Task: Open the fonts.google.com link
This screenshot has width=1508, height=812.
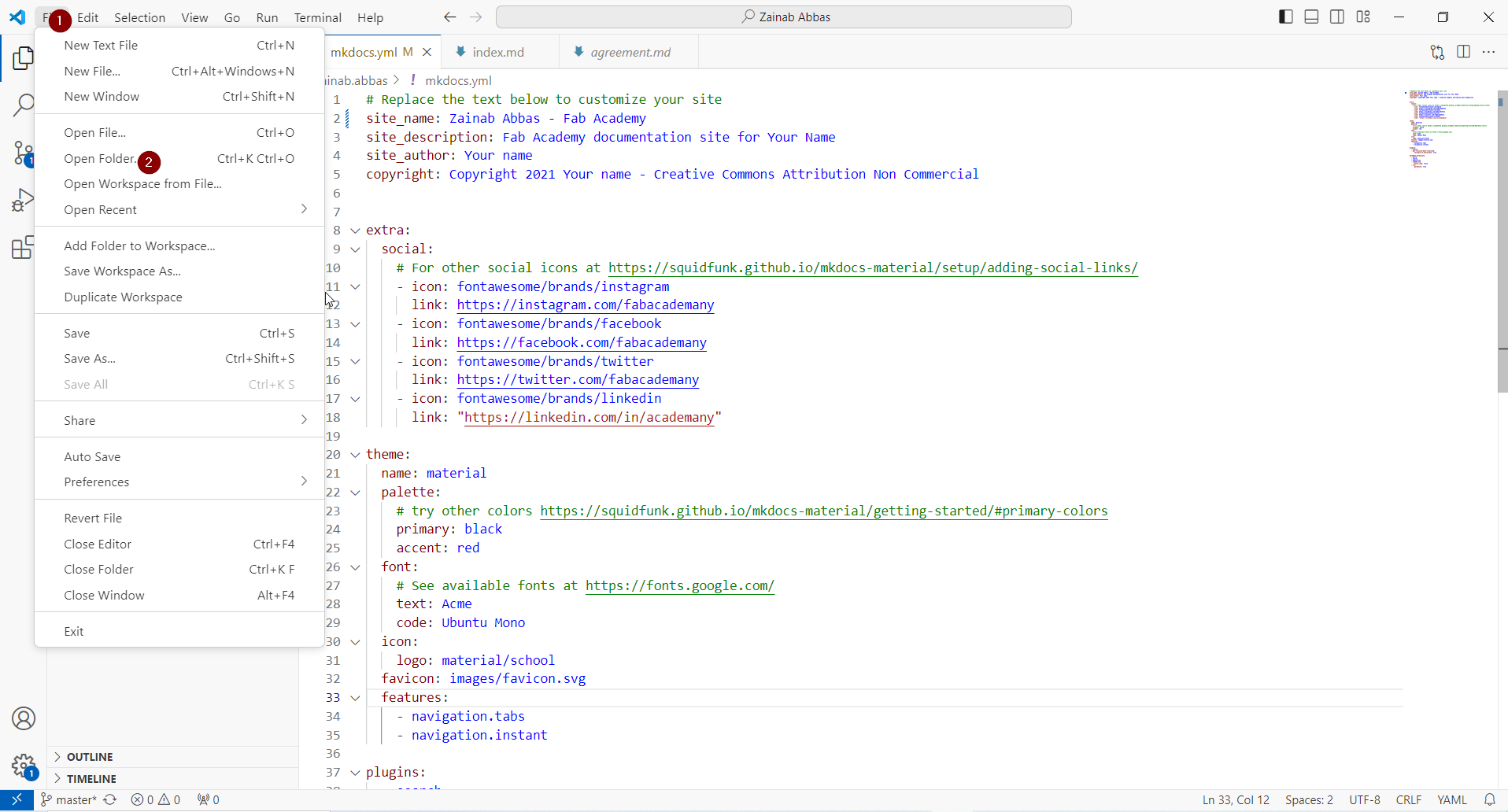Action: coord(680,585)
